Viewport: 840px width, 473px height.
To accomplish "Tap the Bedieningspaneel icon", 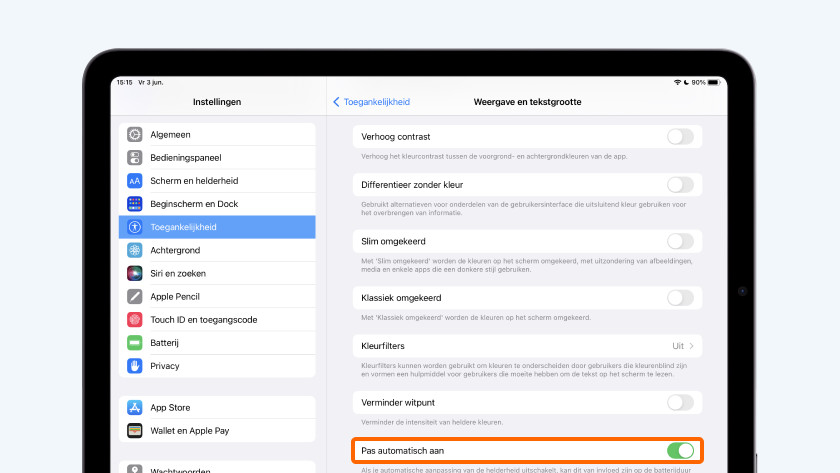I will [134, 157].
